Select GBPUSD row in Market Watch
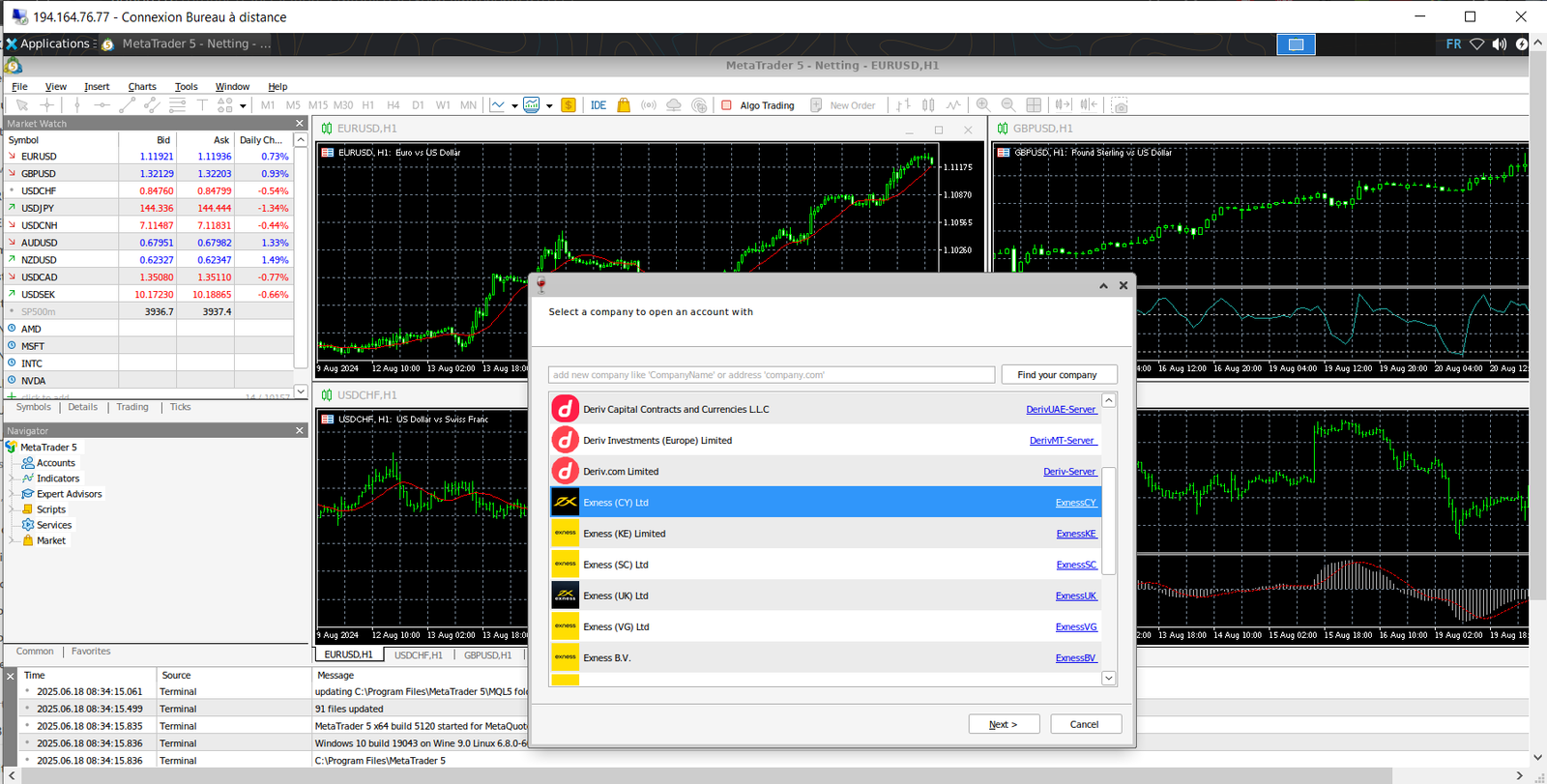1547x784 pixels. pyautogui.click(x=148, y=174)
